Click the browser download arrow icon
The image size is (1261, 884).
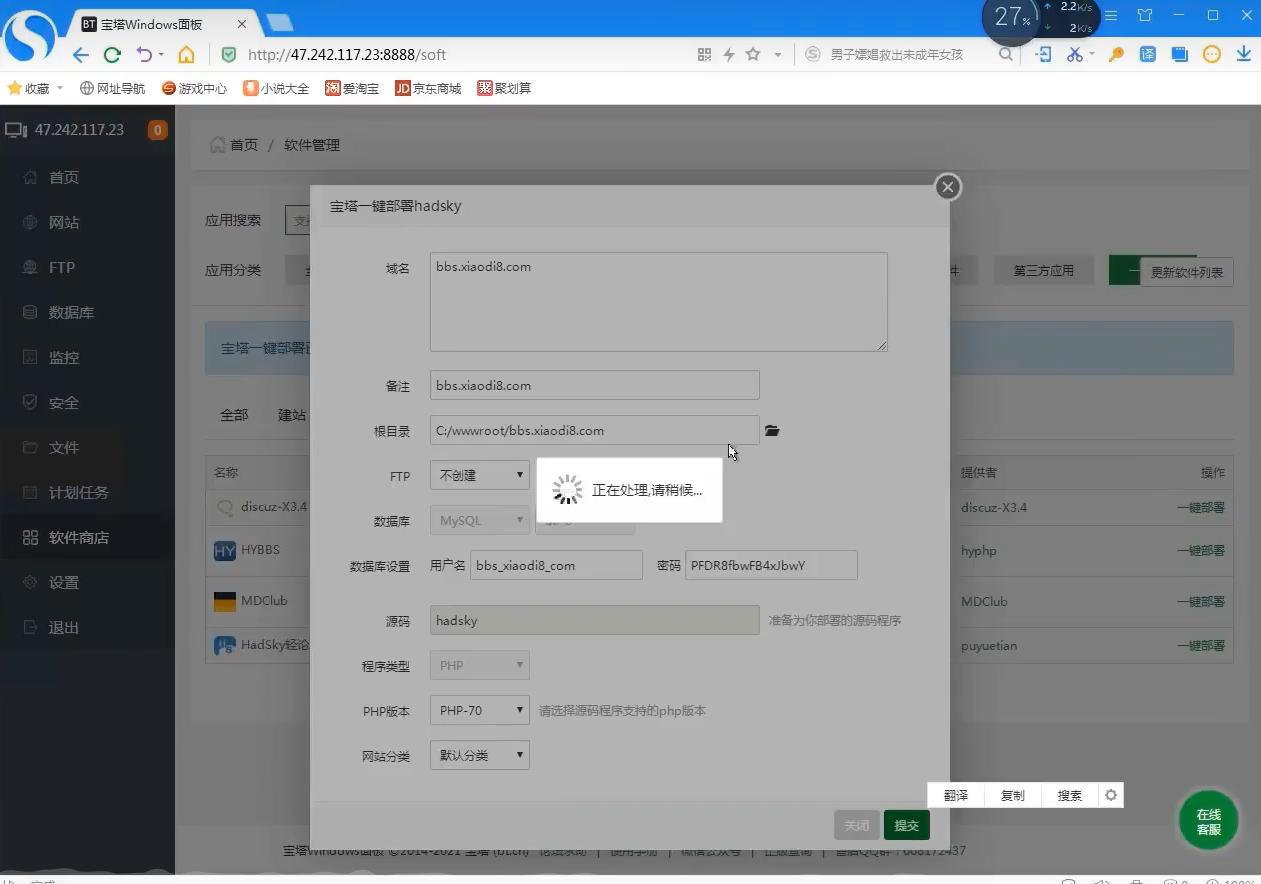pos(1243,55)
